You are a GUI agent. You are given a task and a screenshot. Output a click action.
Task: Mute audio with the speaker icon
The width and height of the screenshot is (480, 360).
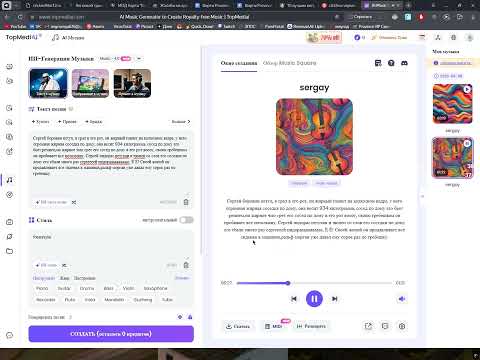click(x=402, y=299)
